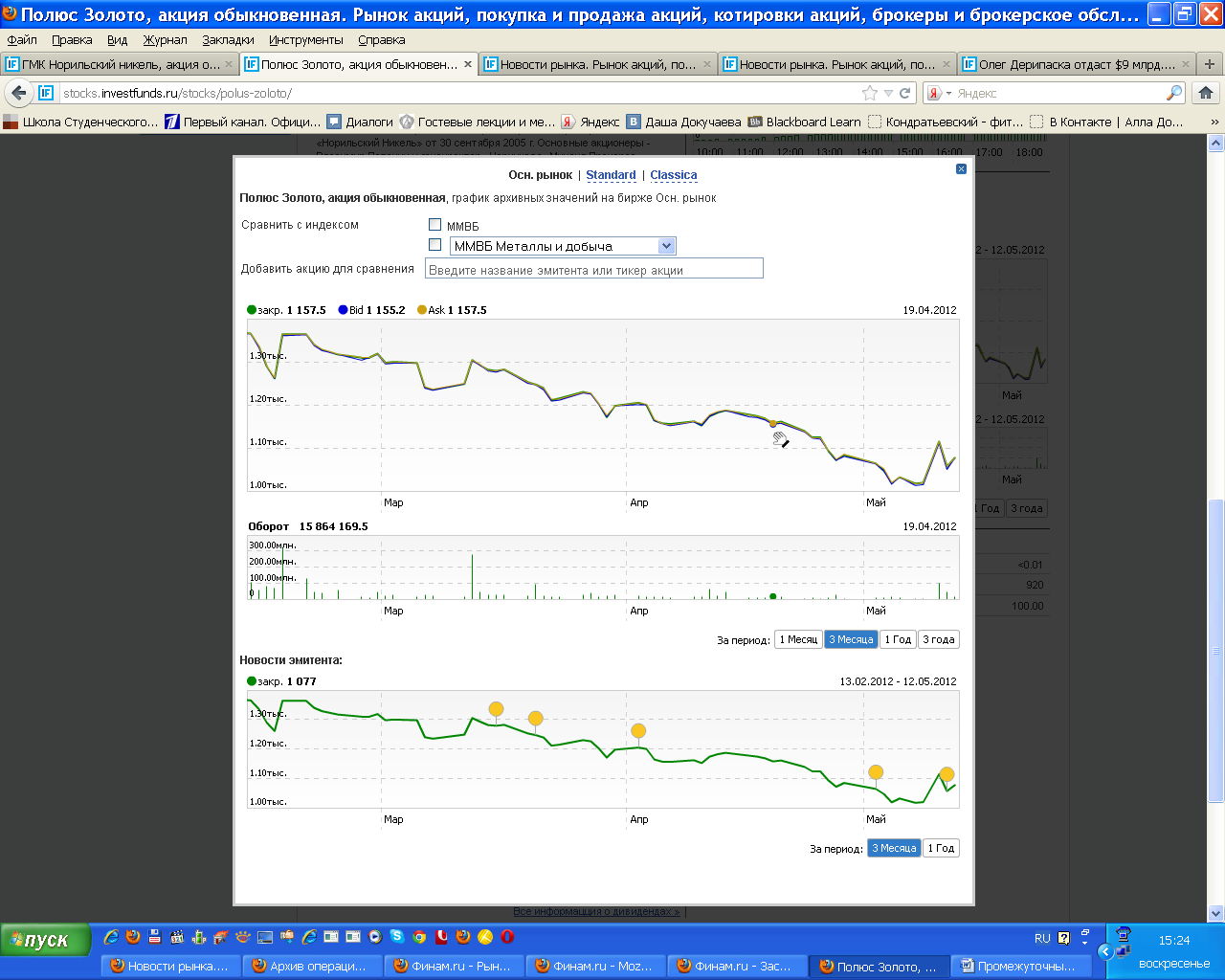The image size is (1225, 980).
Task: Close the Полюс Золото browser tab
Action: click(468, 64)
